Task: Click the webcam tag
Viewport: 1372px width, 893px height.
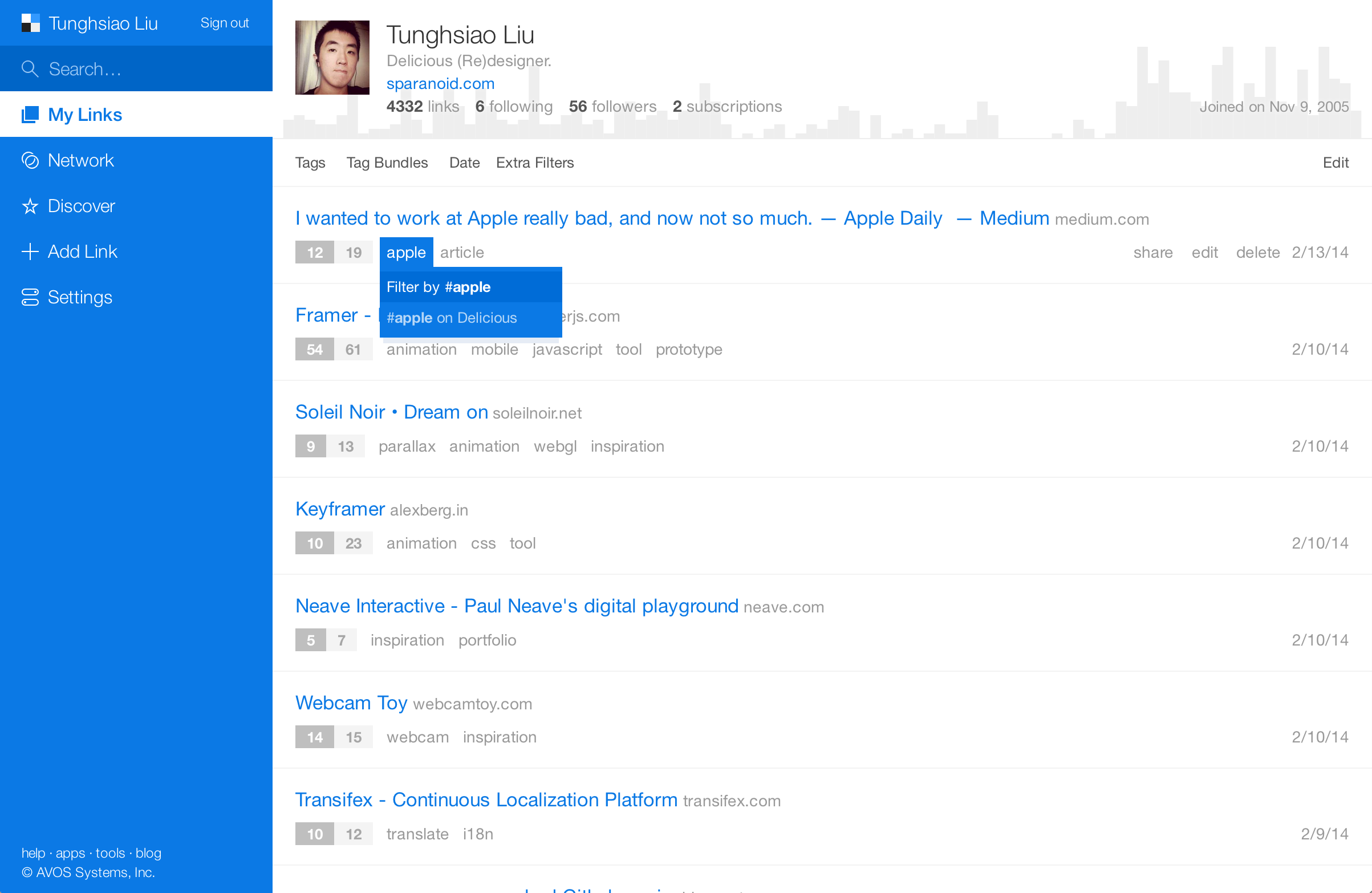Action: pyautogui.click(x=417, y=737)
